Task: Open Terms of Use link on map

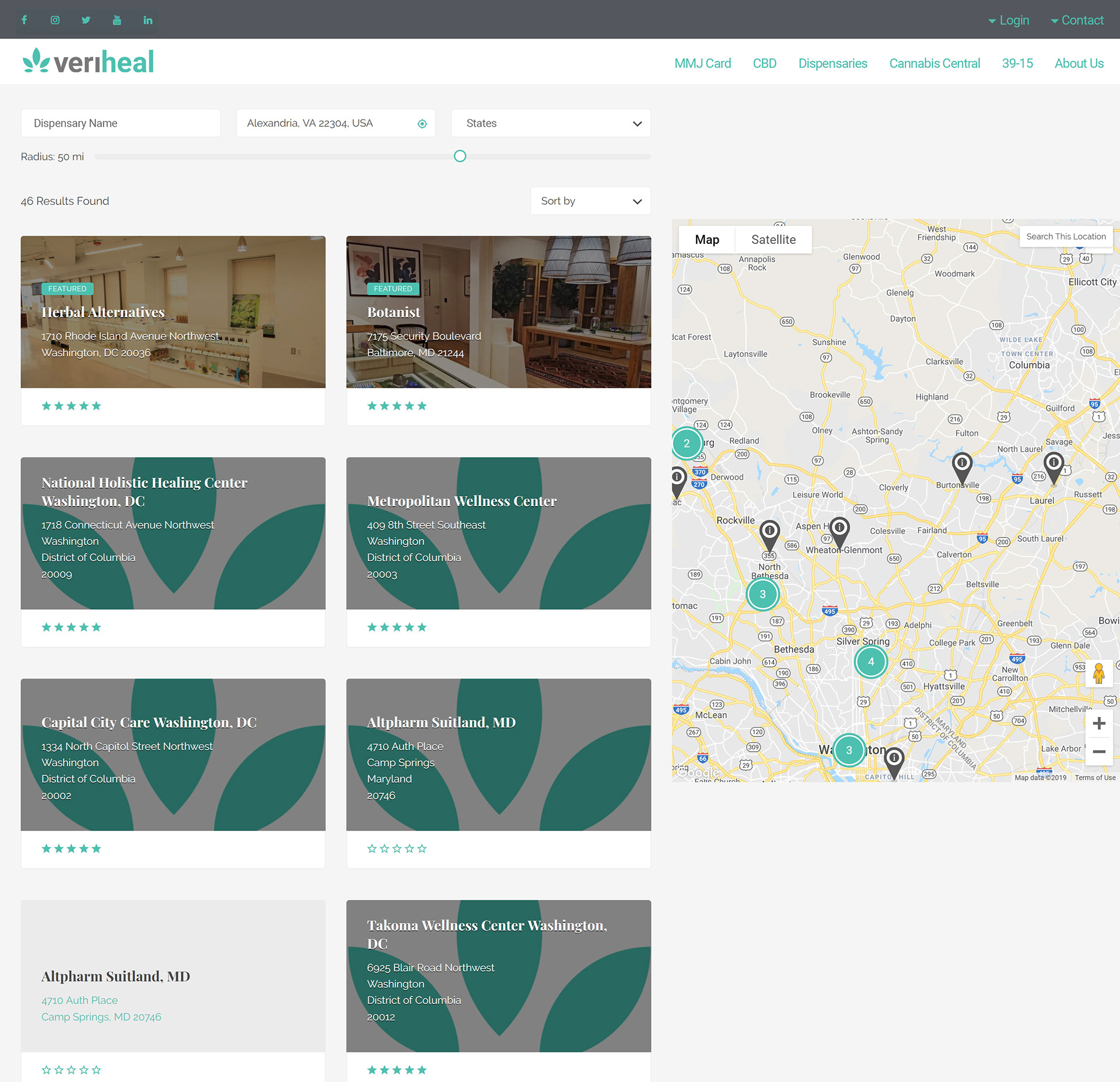Action: click(x=1095, y=777)
